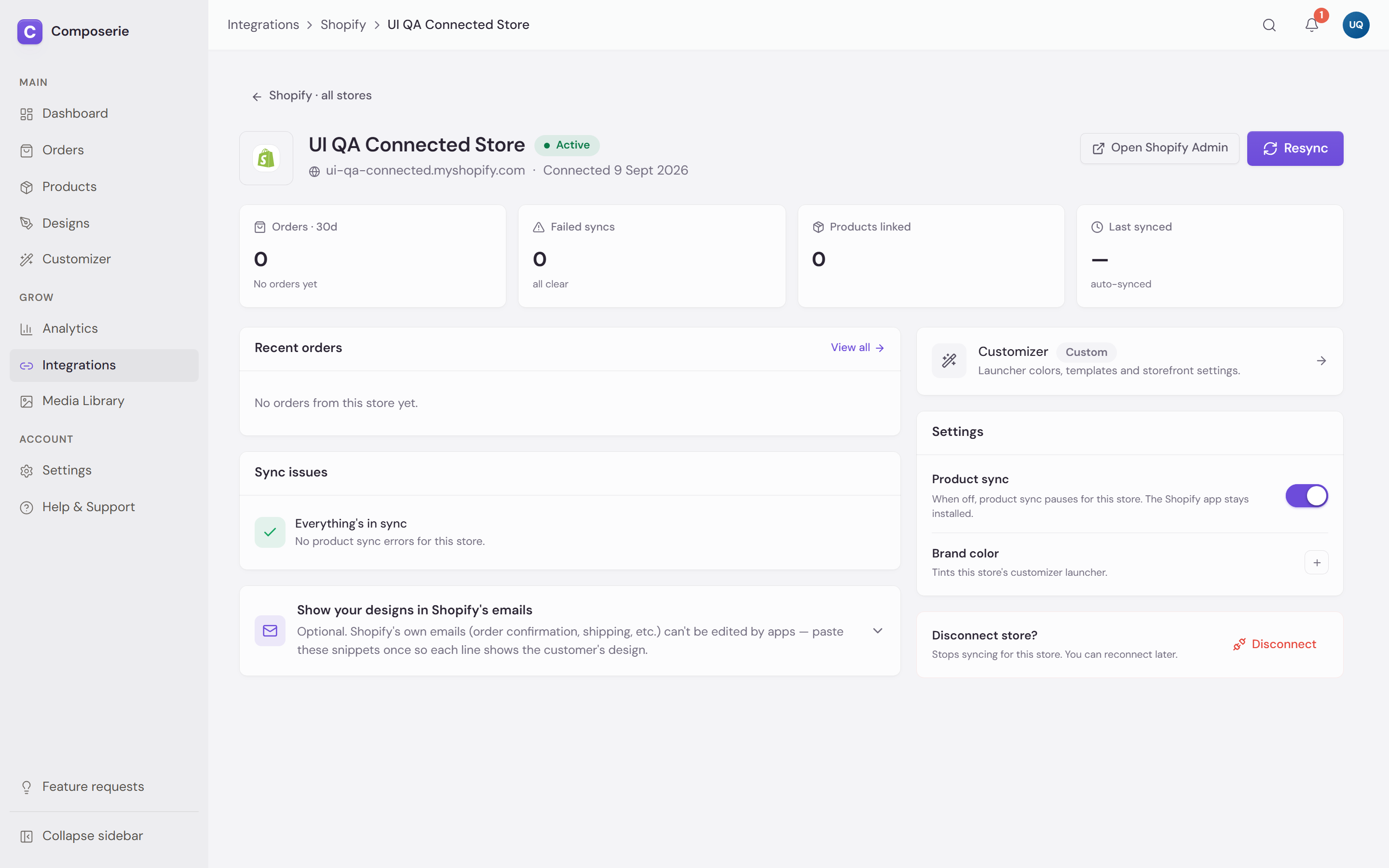Click the Last synced clock icon
The image size is (1389, 868).
point(1097,227)
